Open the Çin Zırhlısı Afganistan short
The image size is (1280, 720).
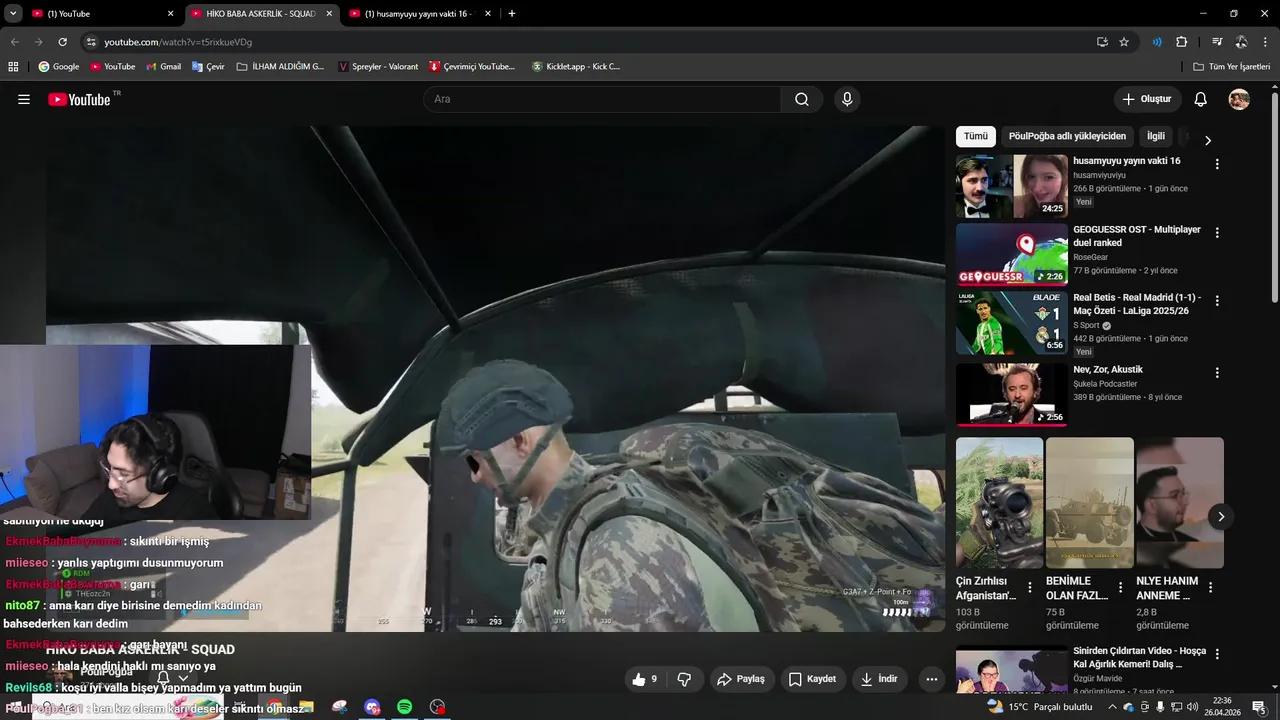click(x=999, y=503)
